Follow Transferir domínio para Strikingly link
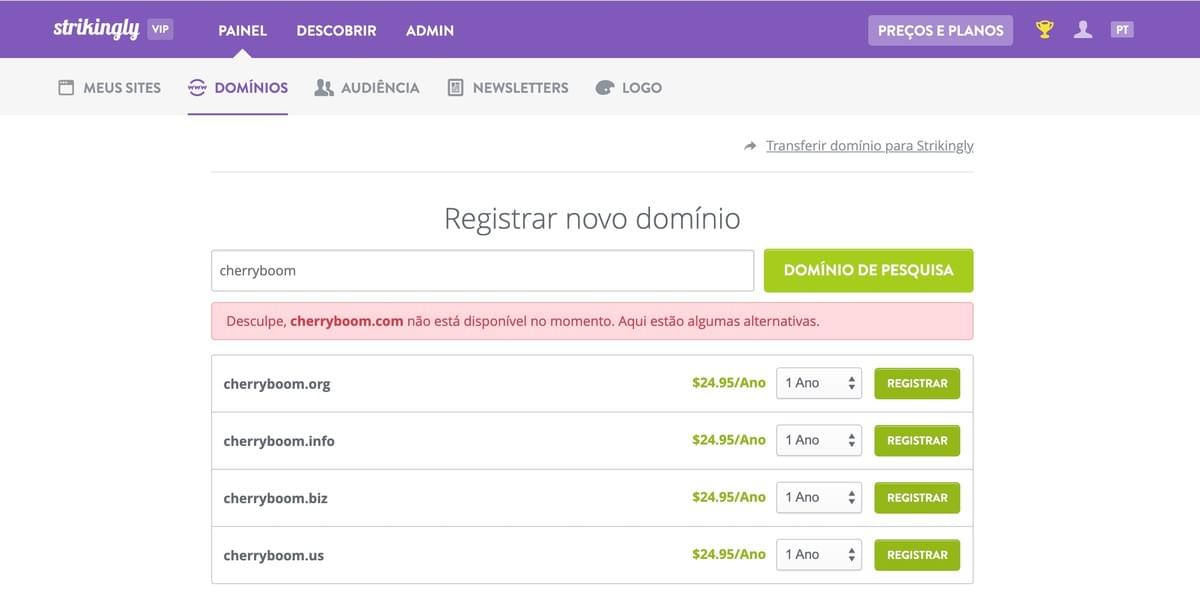1200x606 pixels. (870, 146)
